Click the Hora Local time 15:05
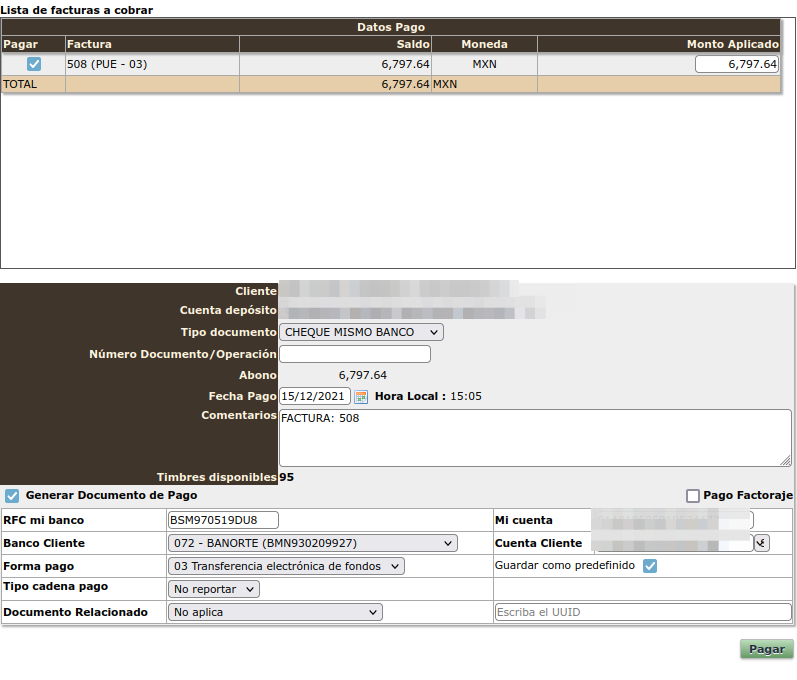The image size is (797, 680). click(x=466, y=396)
